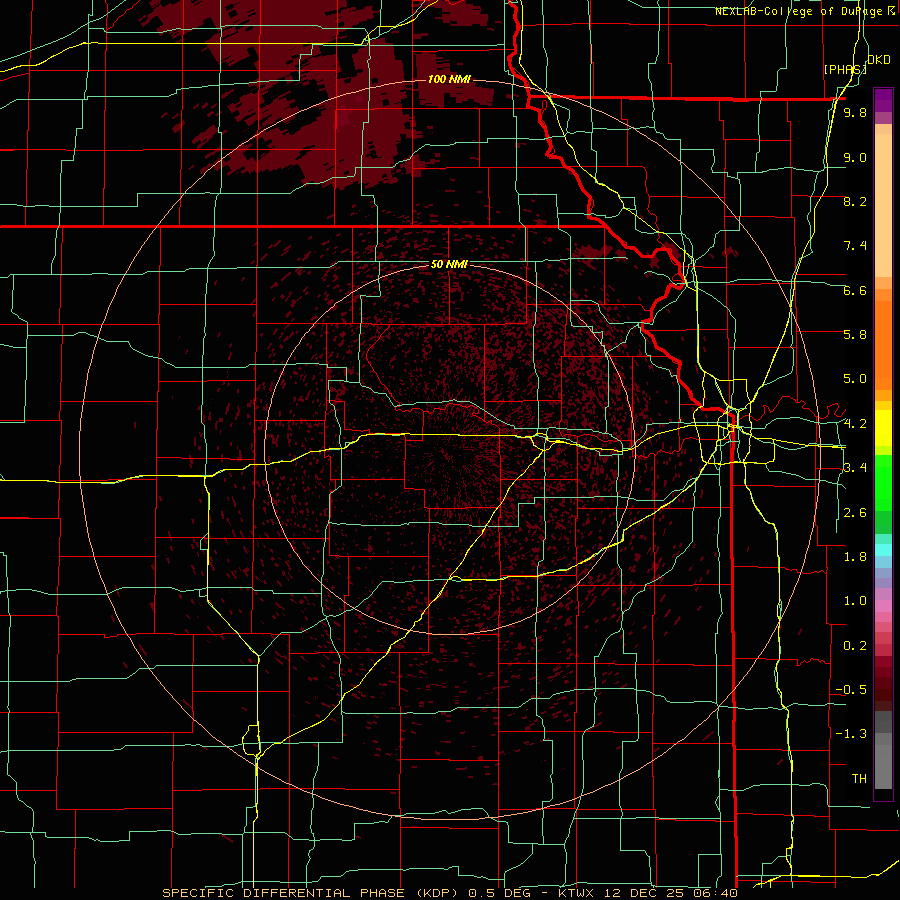Click the '50 NMI' range ring label
Image resolution: width=900 pixels, height=900 pixels.
point(449,265)
